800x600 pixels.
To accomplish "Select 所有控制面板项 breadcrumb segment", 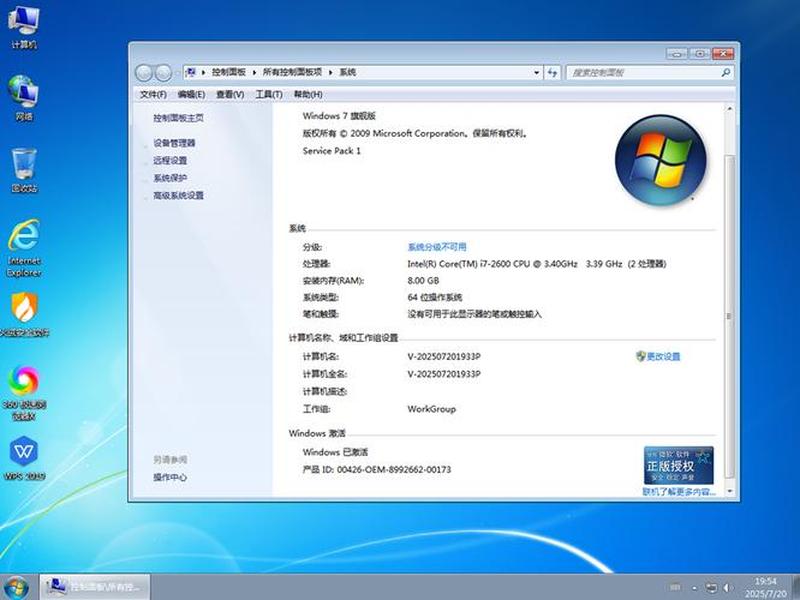I will [292, 72].
